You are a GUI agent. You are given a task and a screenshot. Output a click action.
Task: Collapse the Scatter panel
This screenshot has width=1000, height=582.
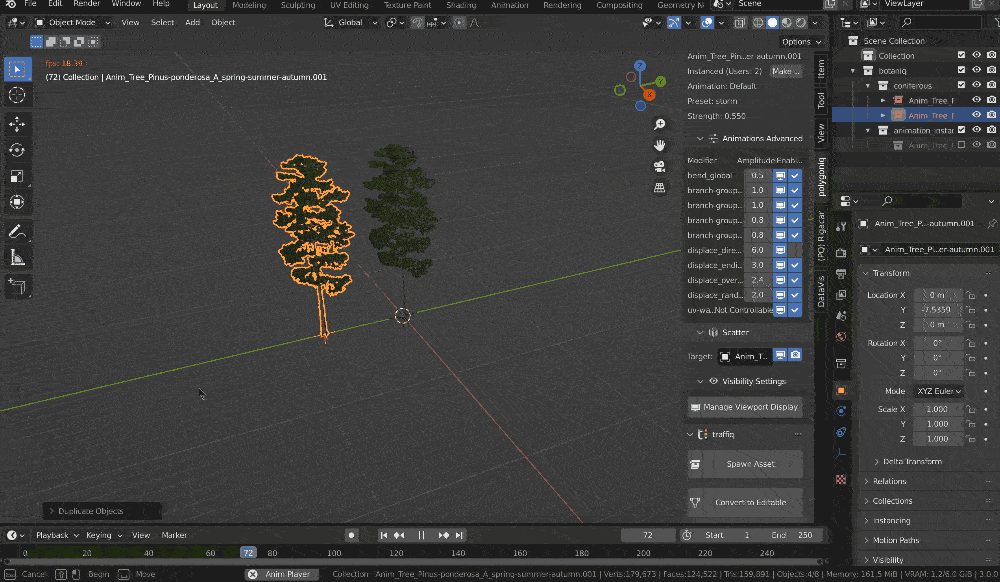pyautogui.click(x=700, y=332)
